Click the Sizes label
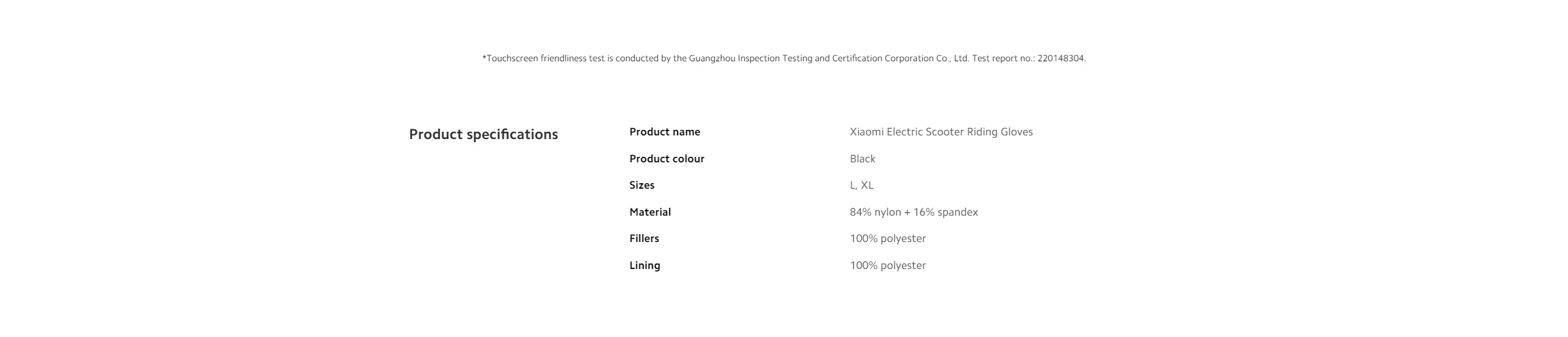Viewport: 1568px width, 337px height. pos(642,186)
